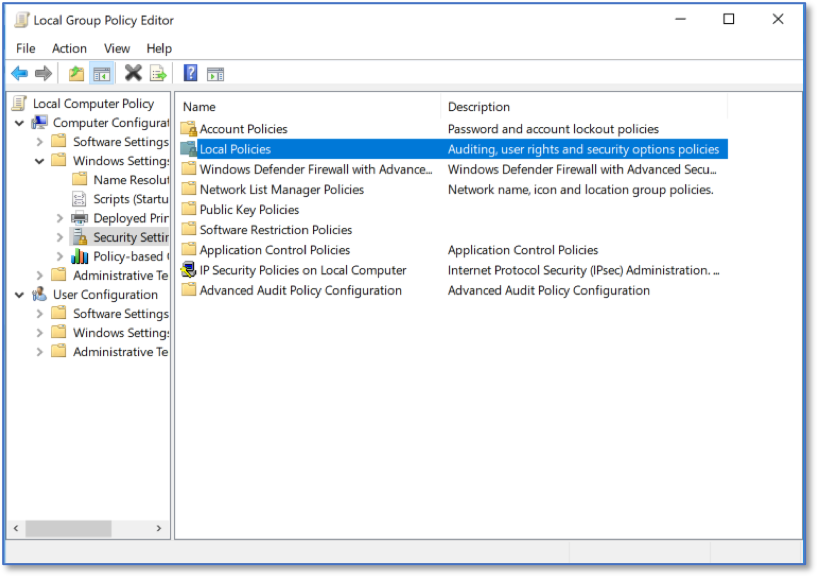This screenshot has width=818, height=577.
Task: Select Software Restriction Policies row text
Action: pyautogui.click(x=275, y=230)
